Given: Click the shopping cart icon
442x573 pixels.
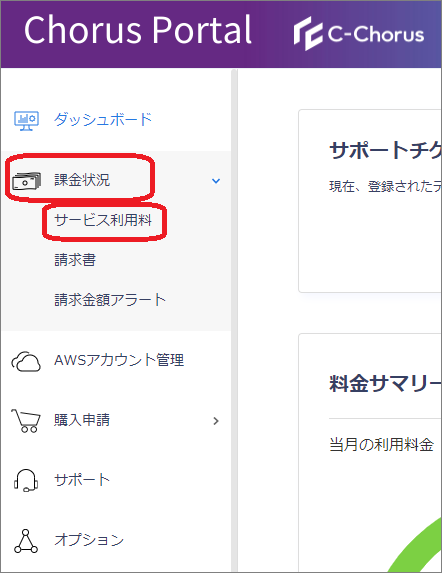Looking at the screenshot, I should click(26, 421).
